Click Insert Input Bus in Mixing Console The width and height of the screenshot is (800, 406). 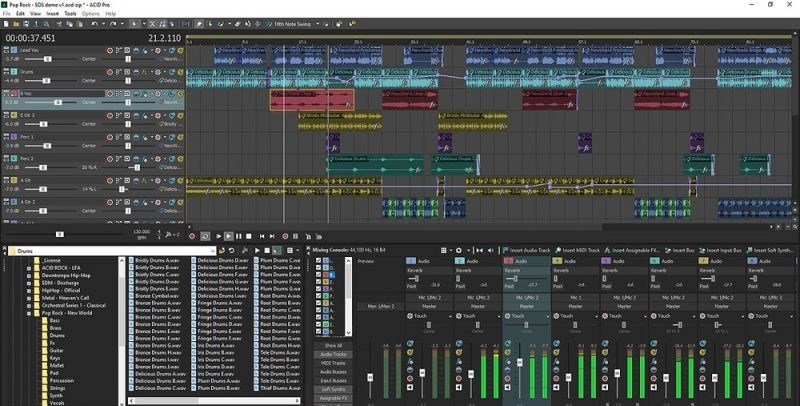tap(720, 250)
